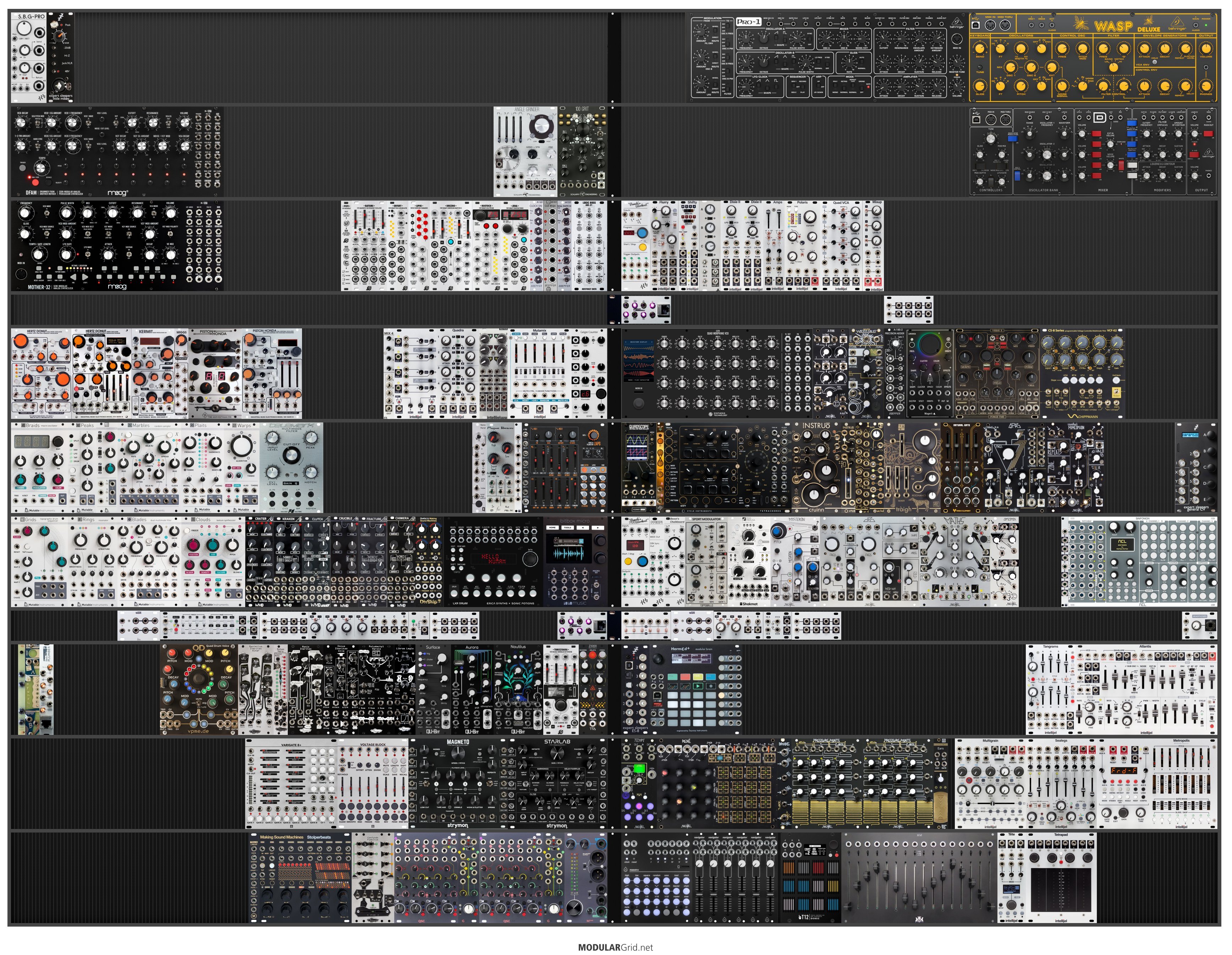1232x955 pixels.
Task: Select the Moog DFAM module
Action: tap(117, 151)
